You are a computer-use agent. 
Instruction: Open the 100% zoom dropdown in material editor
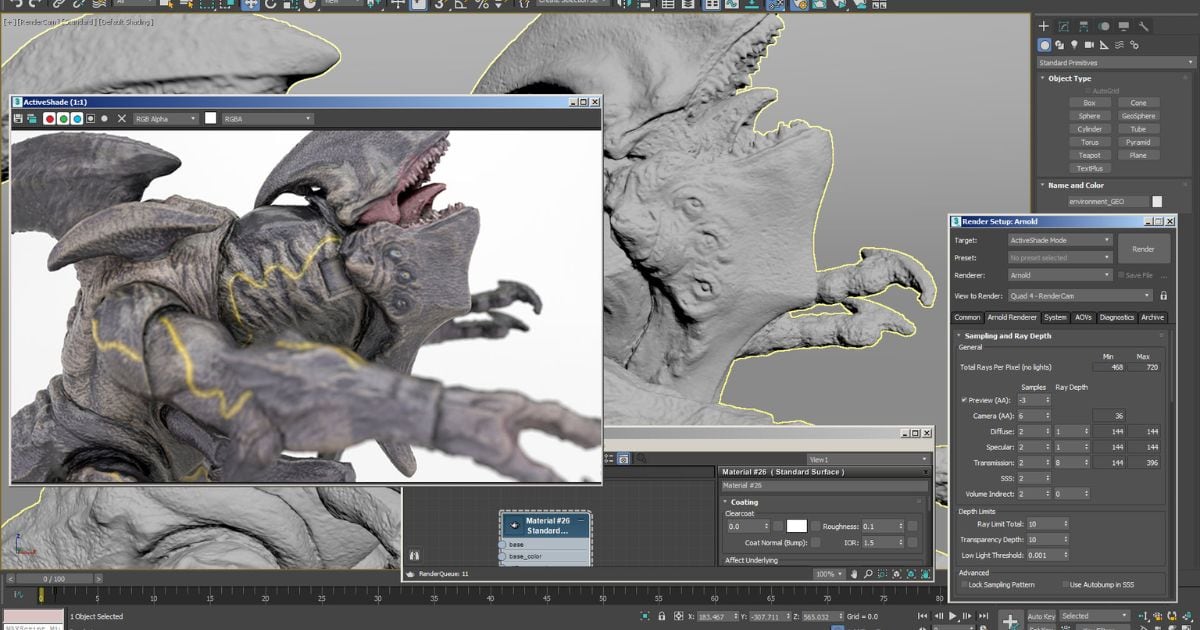827,574
